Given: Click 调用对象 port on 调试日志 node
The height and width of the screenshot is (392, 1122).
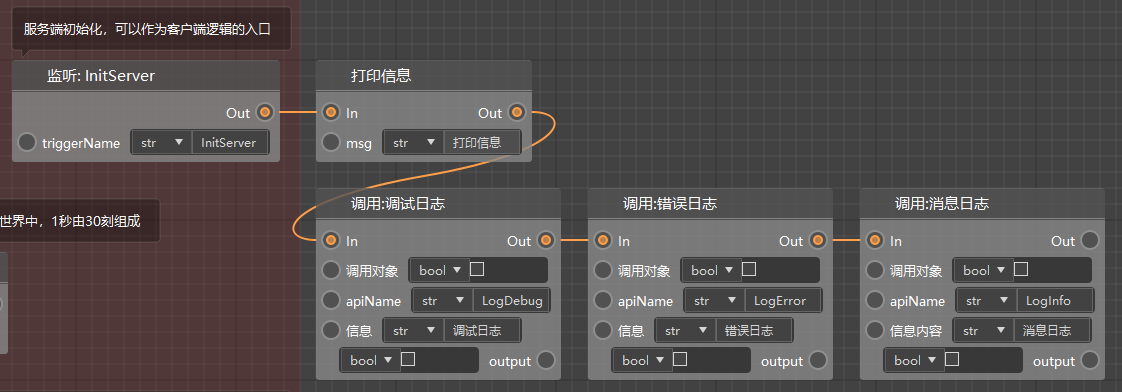Looking at the screenshot, I should (x=331, y=270).
